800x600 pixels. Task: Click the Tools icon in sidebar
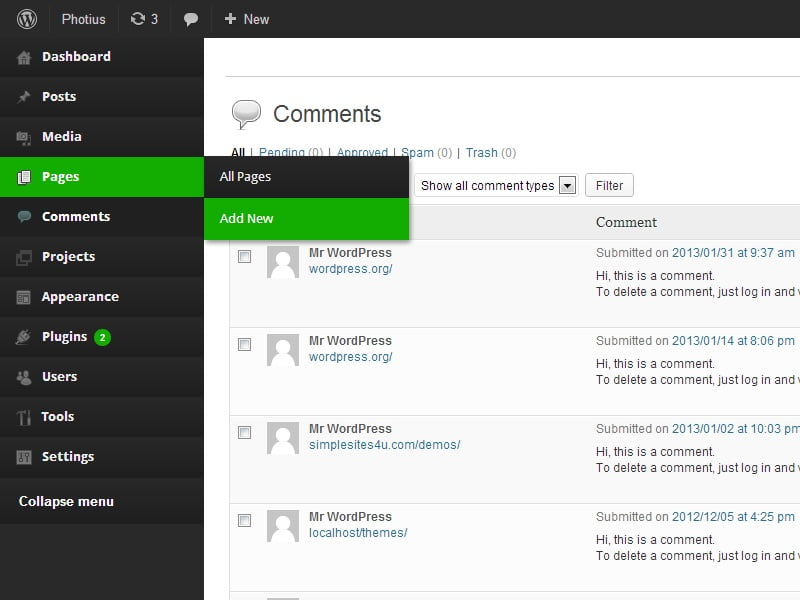tap(23, 417)
